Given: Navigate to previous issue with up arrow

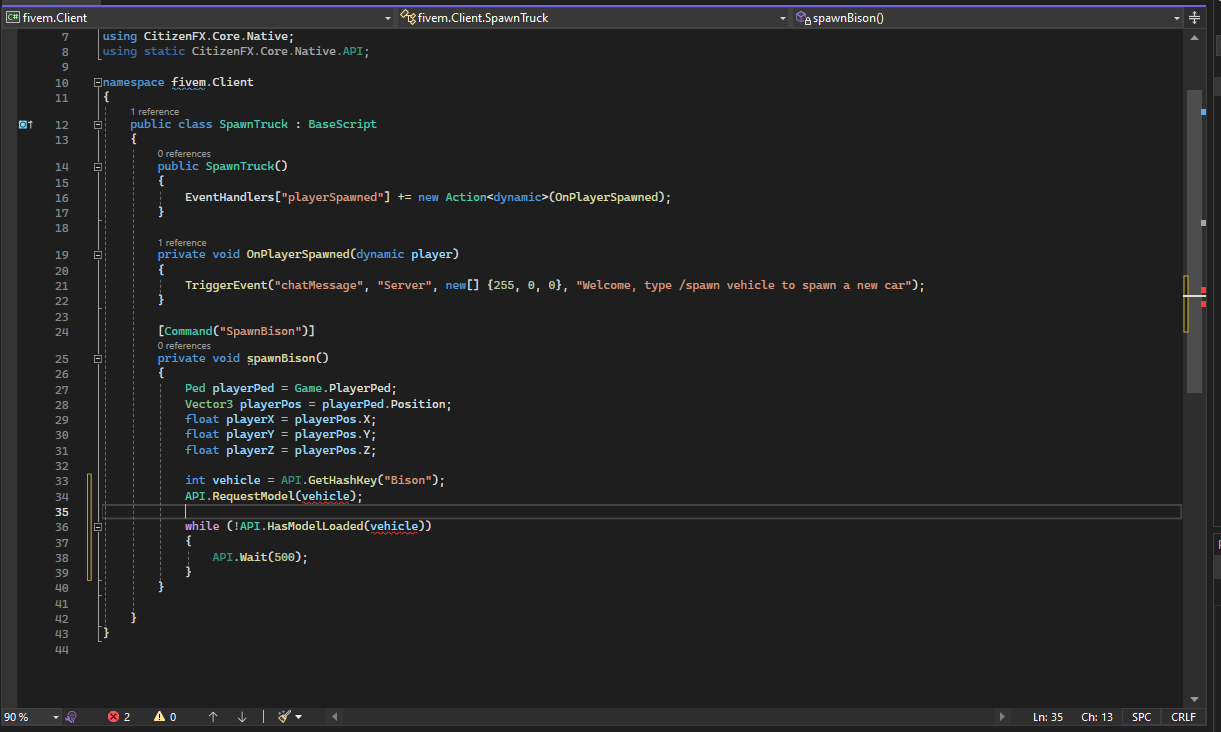Looking at the screenshot, I should pos(212,716).
